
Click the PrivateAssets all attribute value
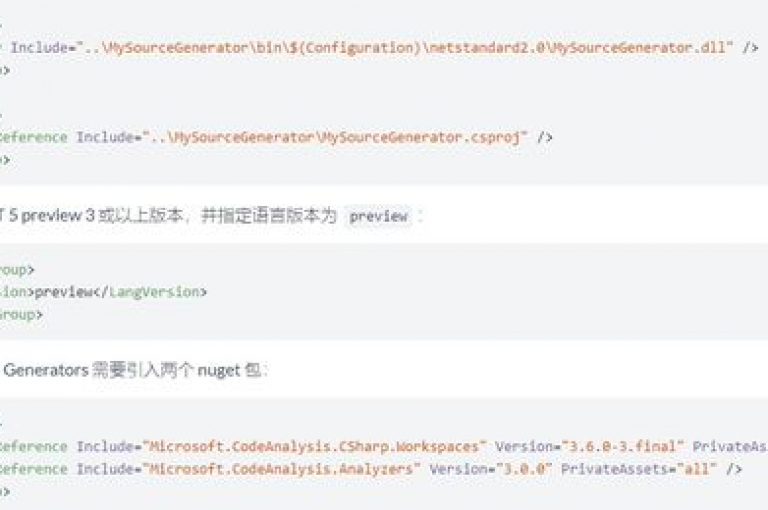(696, 469)
